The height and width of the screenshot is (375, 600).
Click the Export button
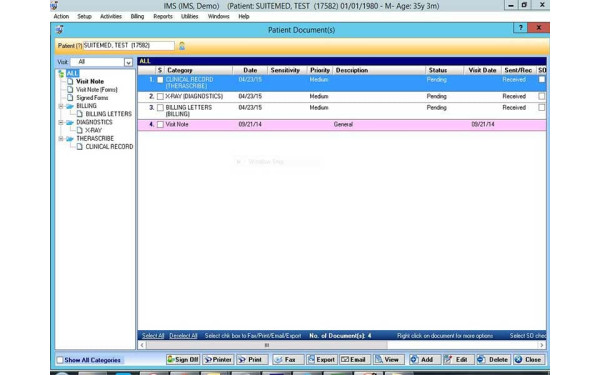coord(321,360)
